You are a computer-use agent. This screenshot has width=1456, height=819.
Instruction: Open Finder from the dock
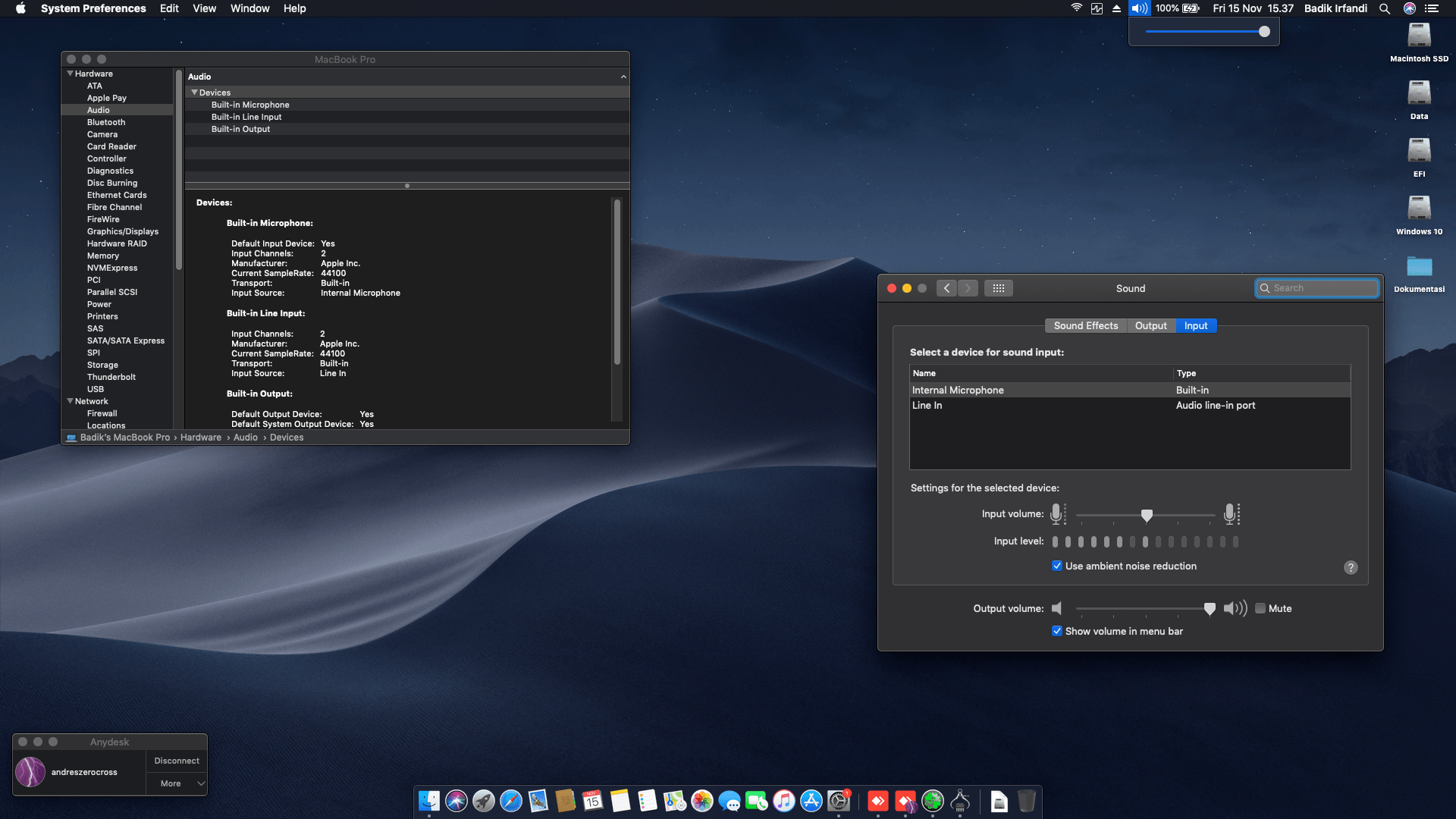pyautogui.click(x=429, y=801)
